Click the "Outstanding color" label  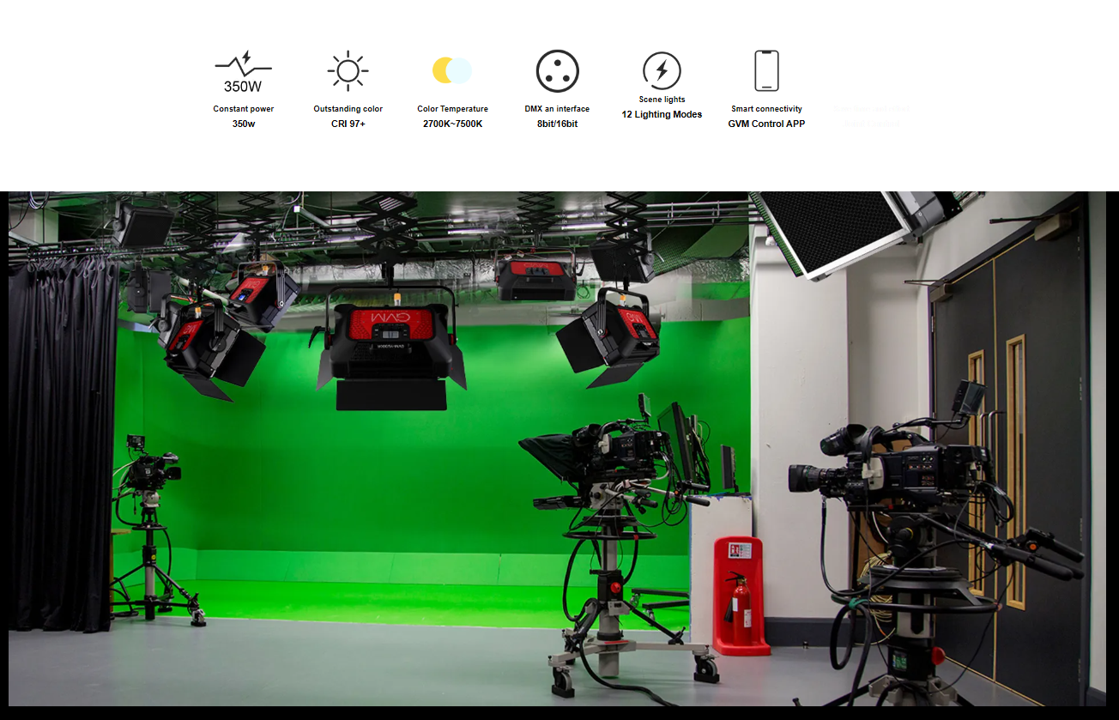[348, 109]
